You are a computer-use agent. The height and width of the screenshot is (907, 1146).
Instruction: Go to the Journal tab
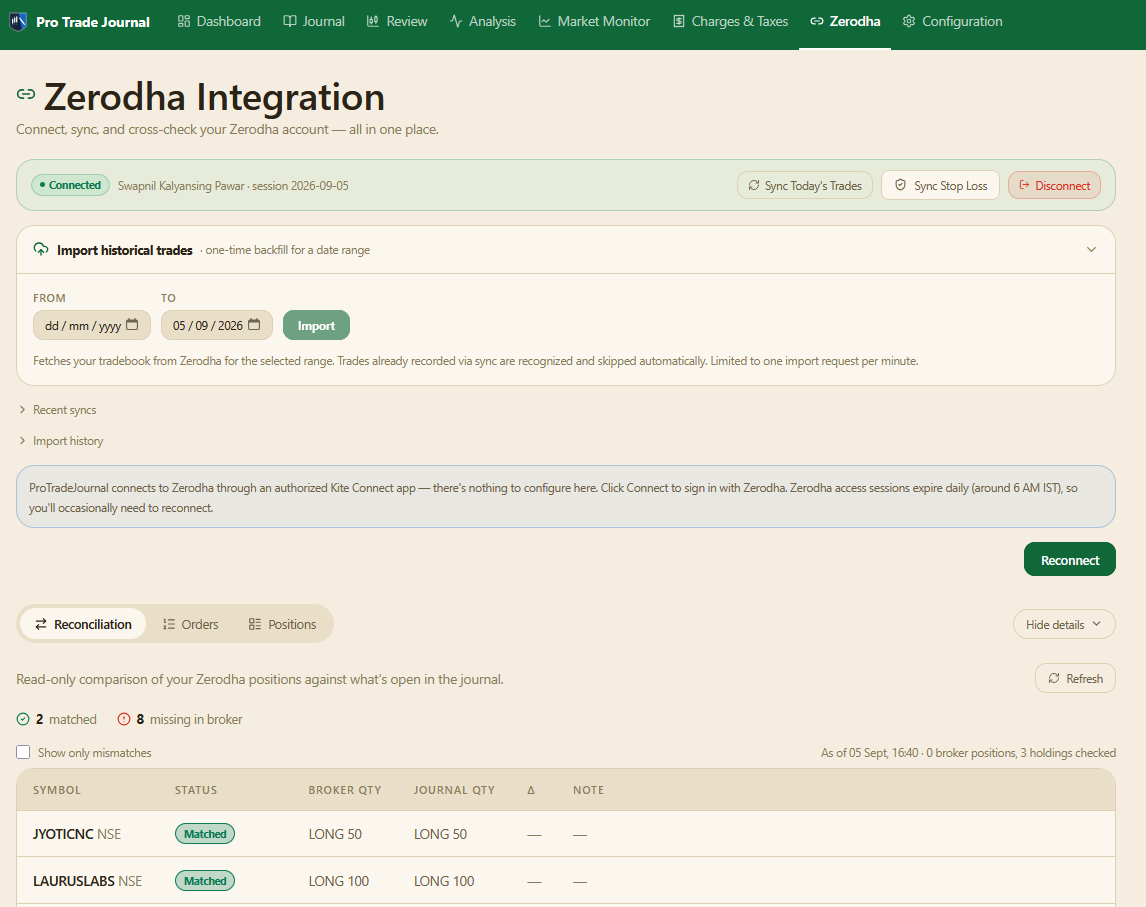click(314, 21)
